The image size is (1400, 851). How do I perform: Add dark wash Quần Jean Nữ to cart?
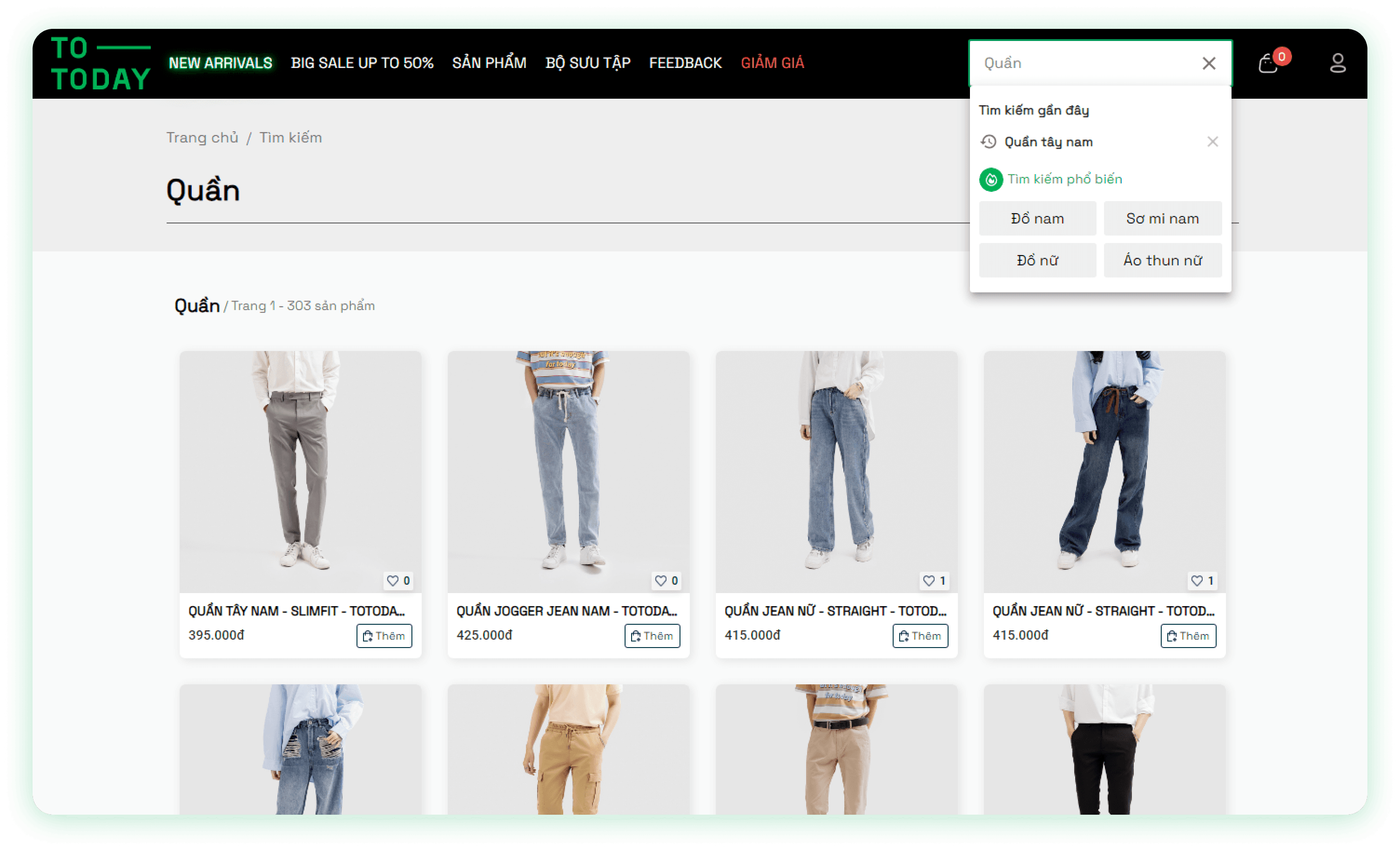click(x=1189, y=635)
